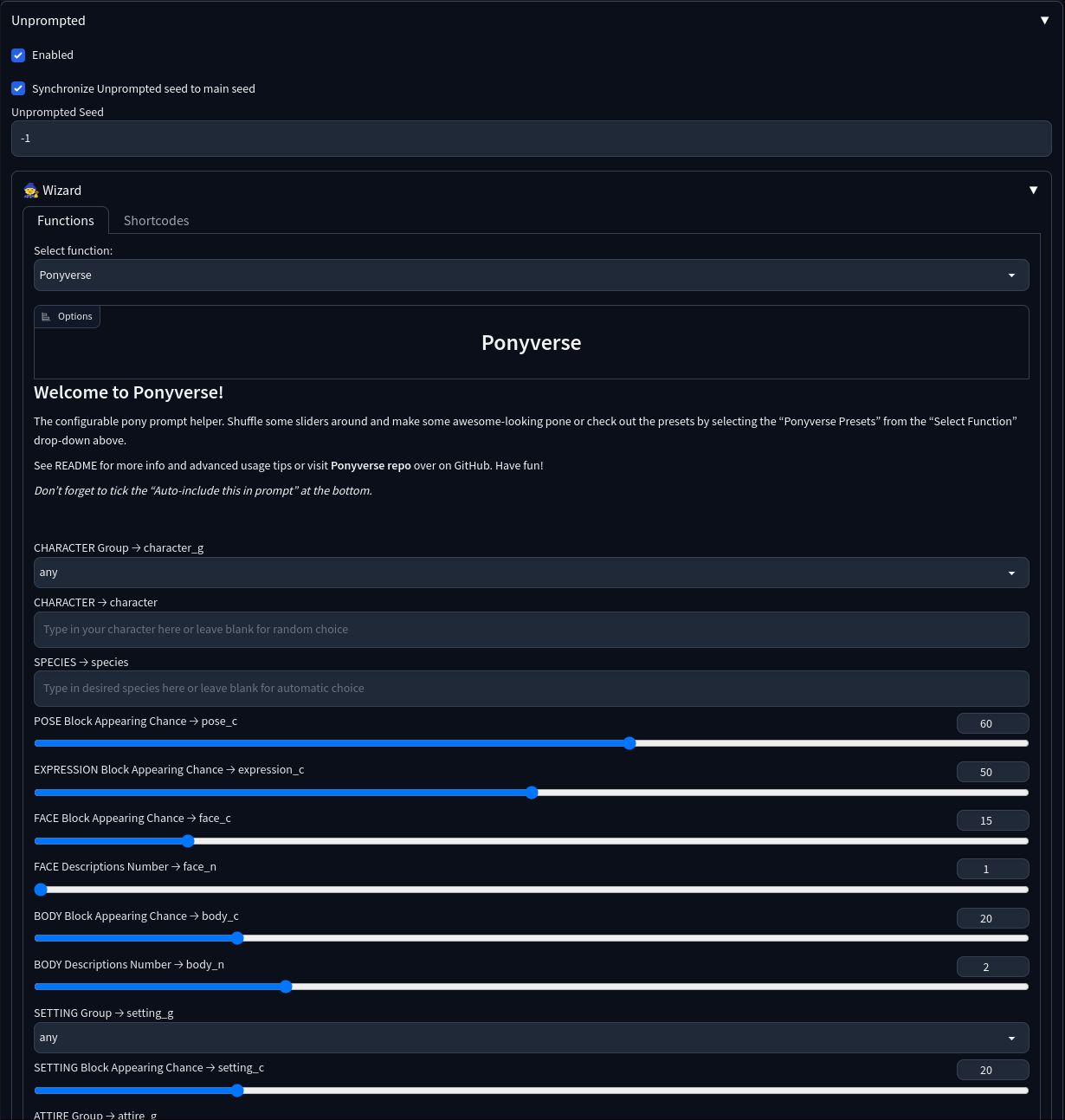Adjust the POSE Block Appearing Chance slider
This screenshot has height=1120, width=1065.
point(532,743)
